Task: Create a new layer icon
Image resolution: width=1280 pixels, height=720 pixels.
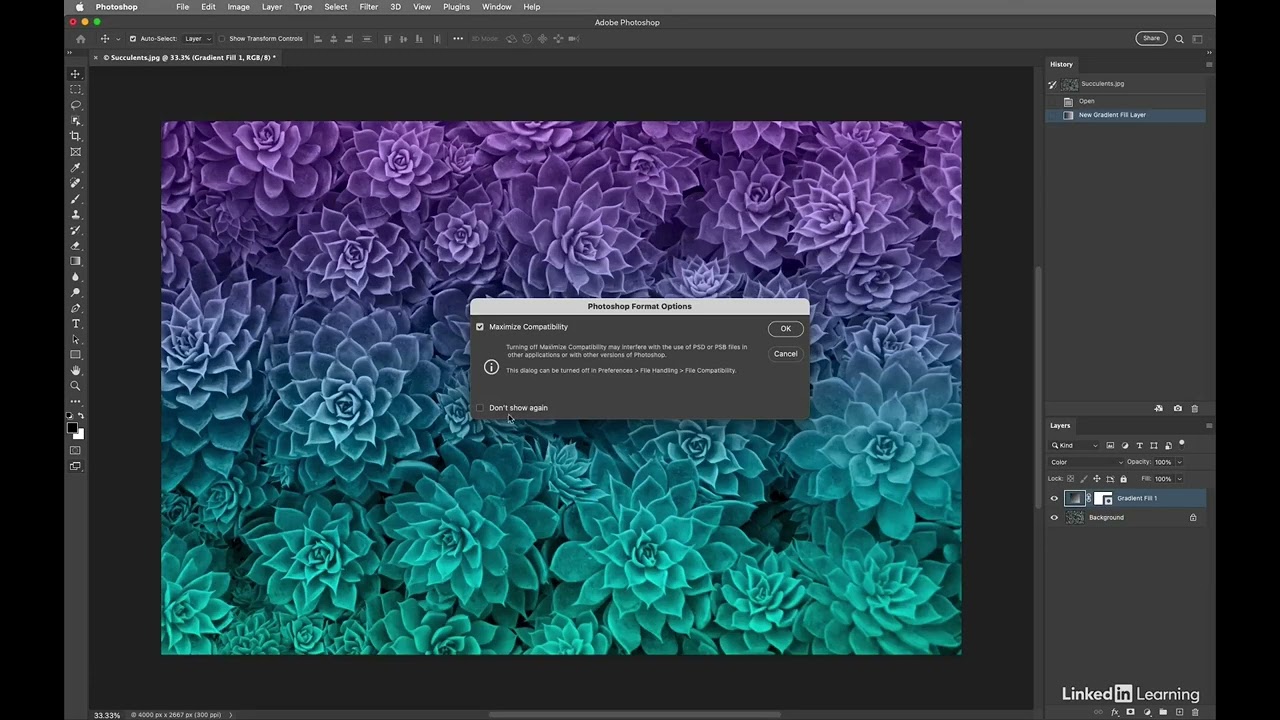Action: (1179, 712)
